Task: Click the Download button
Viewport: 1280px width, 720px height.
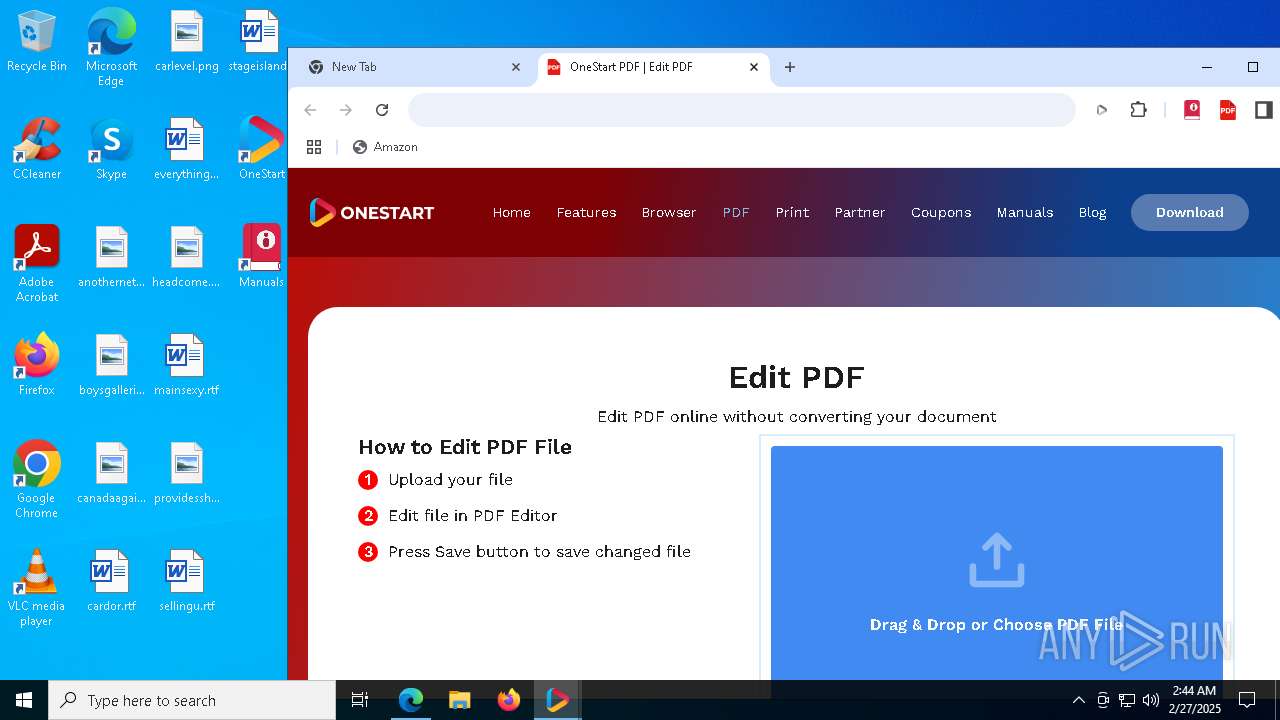Action: click(x=1190, y=212)
